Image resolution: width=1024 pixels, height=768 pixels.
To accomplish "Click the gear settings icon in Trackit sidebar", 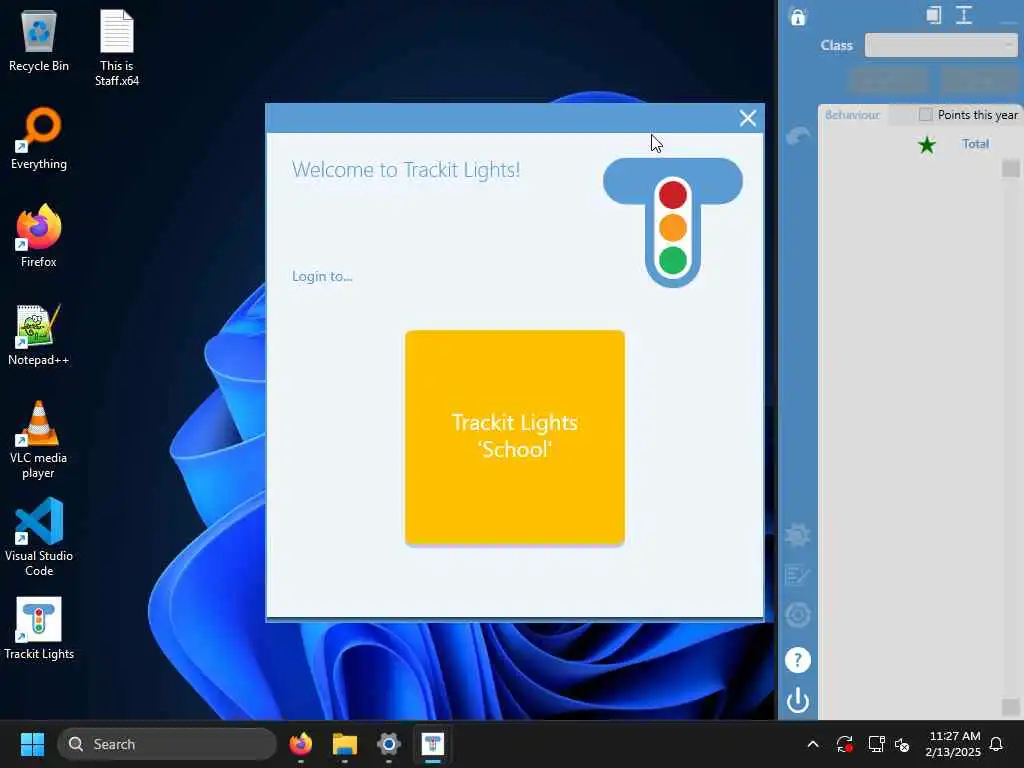I will pyautogui.click(x=798, y=536).
